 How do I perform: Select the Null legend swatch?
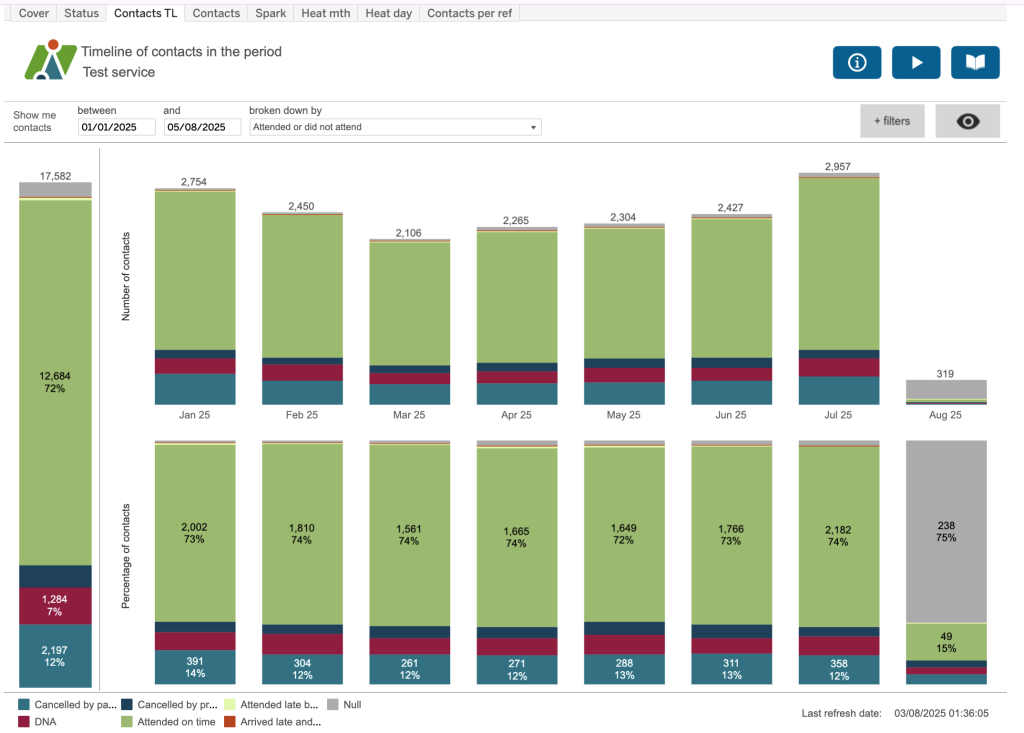point(332,704)
